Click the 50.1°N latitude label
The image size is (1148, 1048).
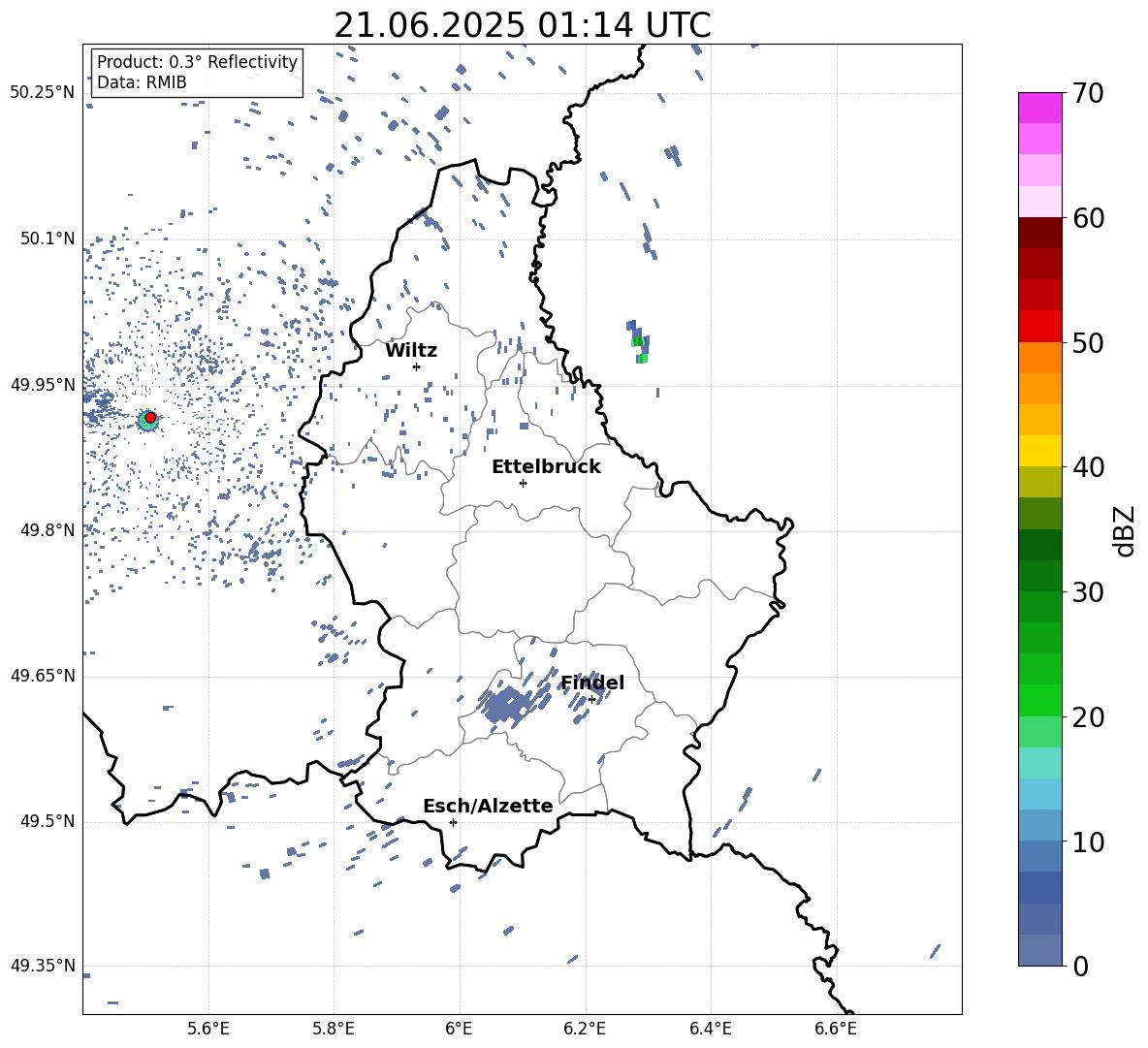pyautogui.click(x=47, y=238)
